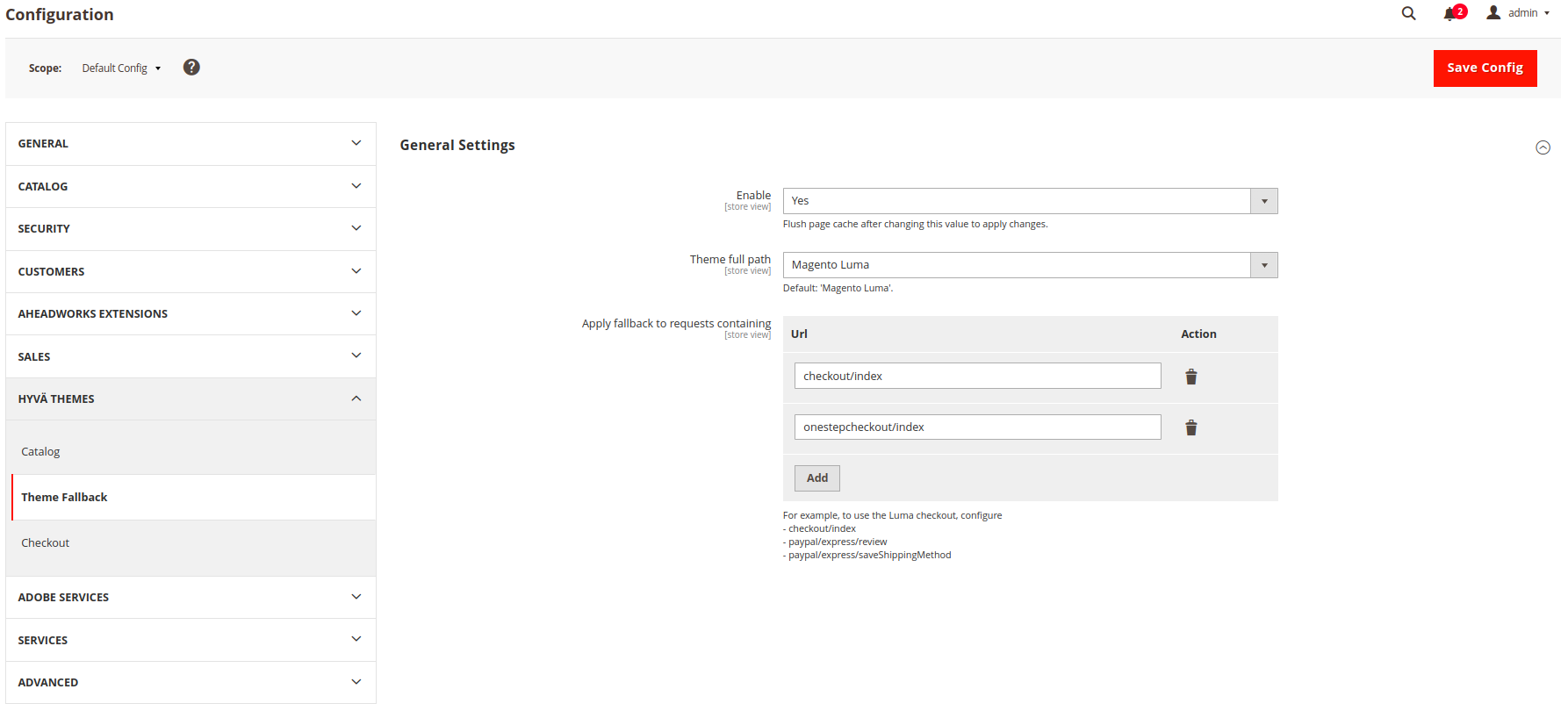The width and height of the screenshot is (1568, 718).
Task: Collapse General Settings section circle icon
Action: click(x=1543, y=147)
